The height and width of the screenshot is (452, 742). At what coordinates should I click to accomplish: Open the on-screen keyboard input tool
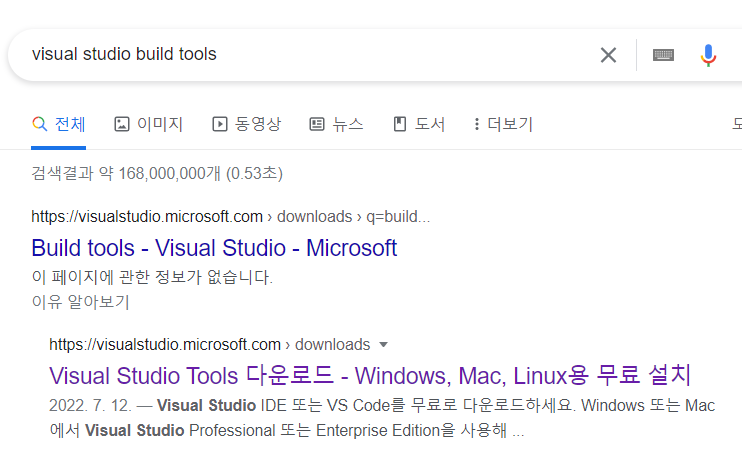click(x=663, y=55)
